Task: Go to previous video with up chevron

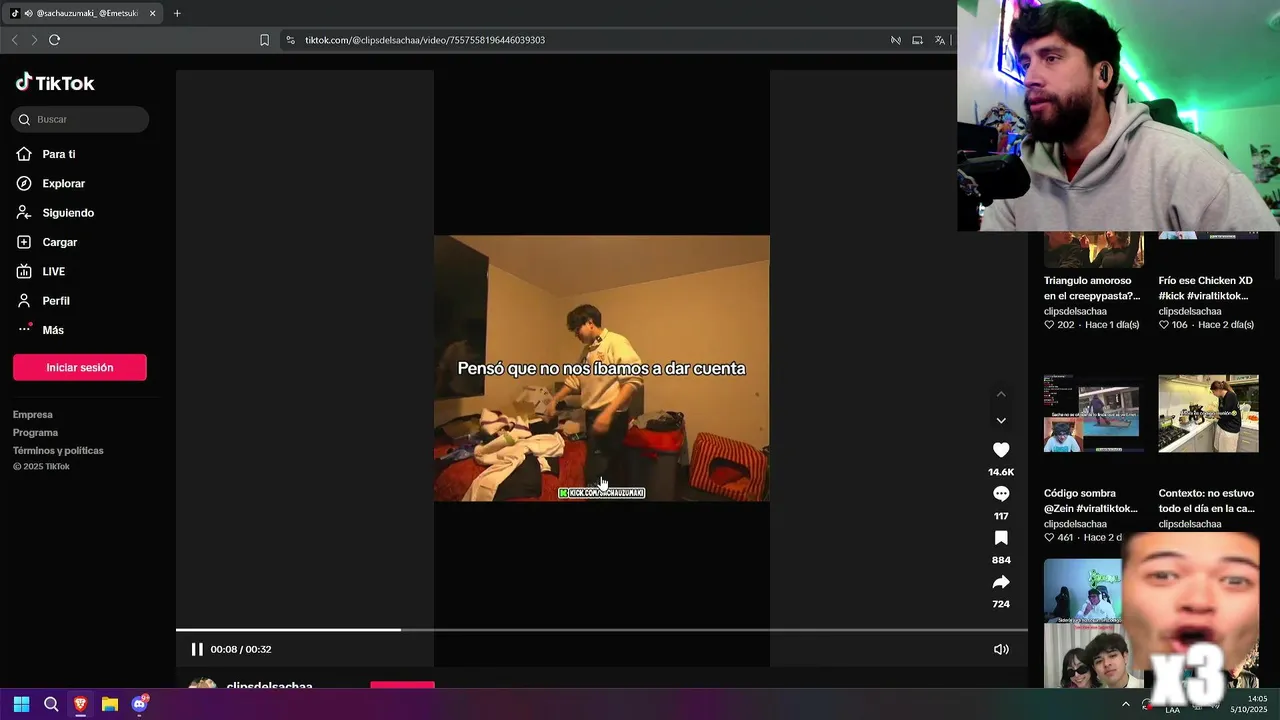Action: coord(1001,394)
